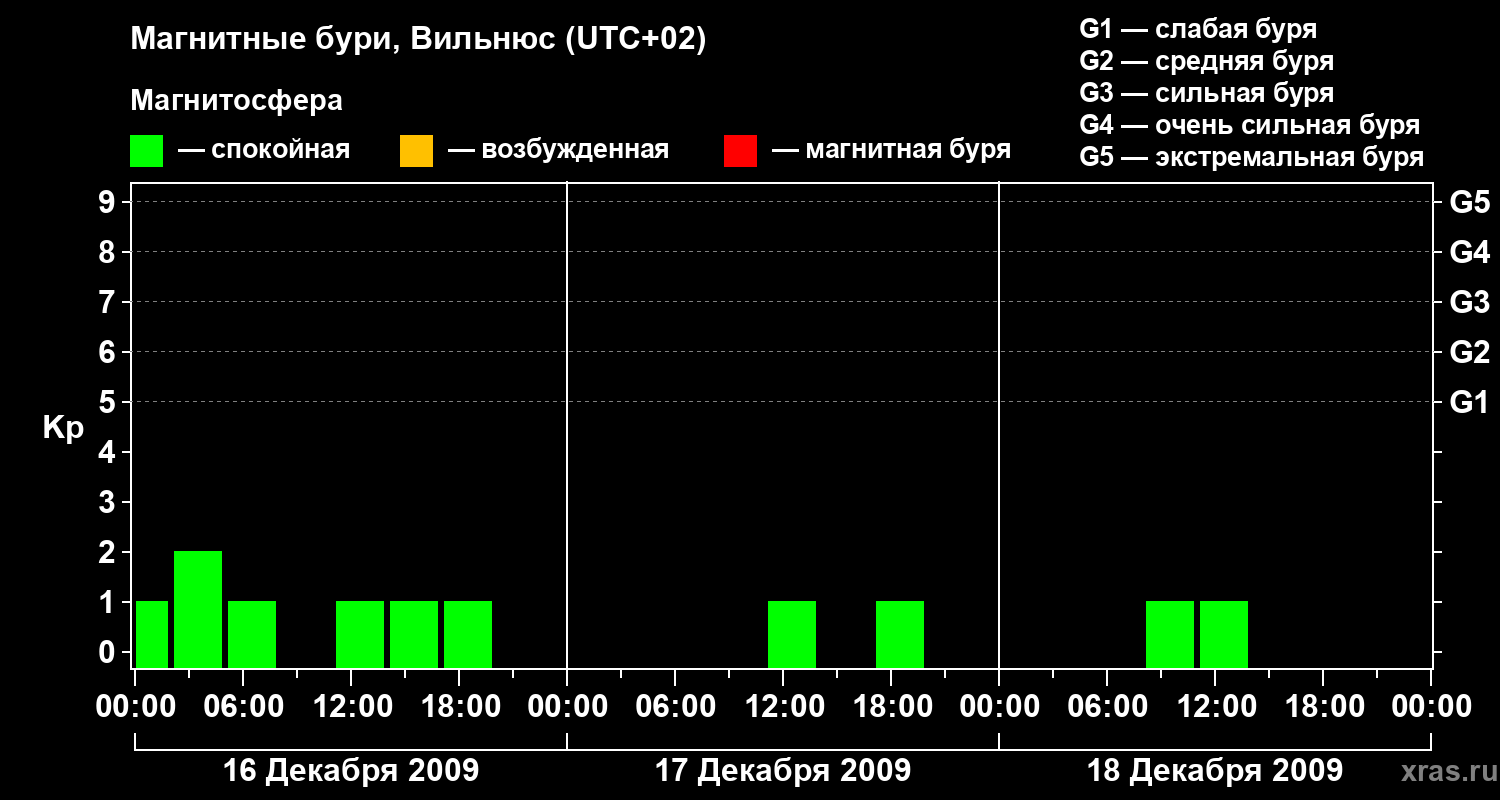The height and width of the screenshot is (800, 1500).
Task: Click the 18:00 tick label for 18 Декабря
Action: pos(1323,707)
